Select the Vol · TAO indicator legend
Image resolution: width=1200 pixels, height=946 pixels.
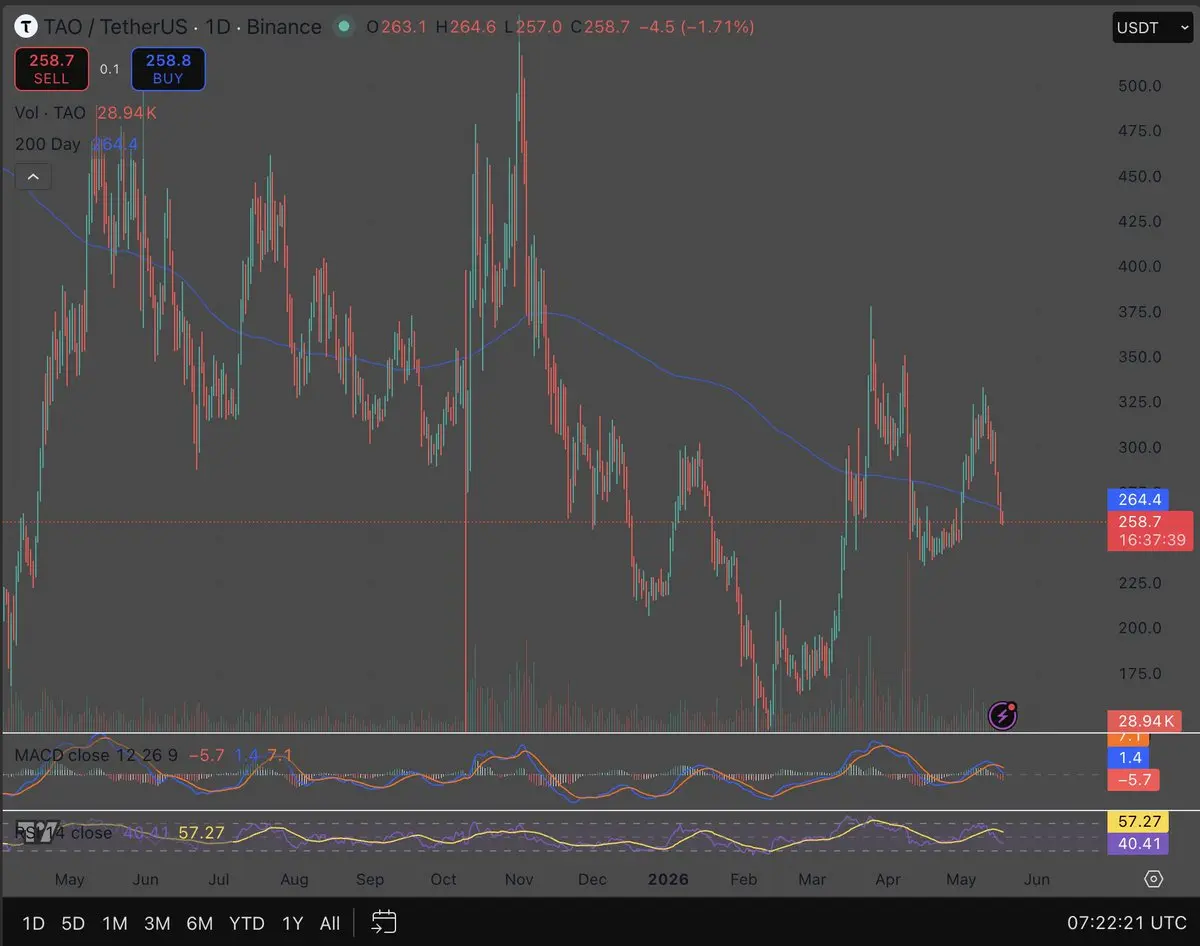pyautogui.click(x=50, y=113)
